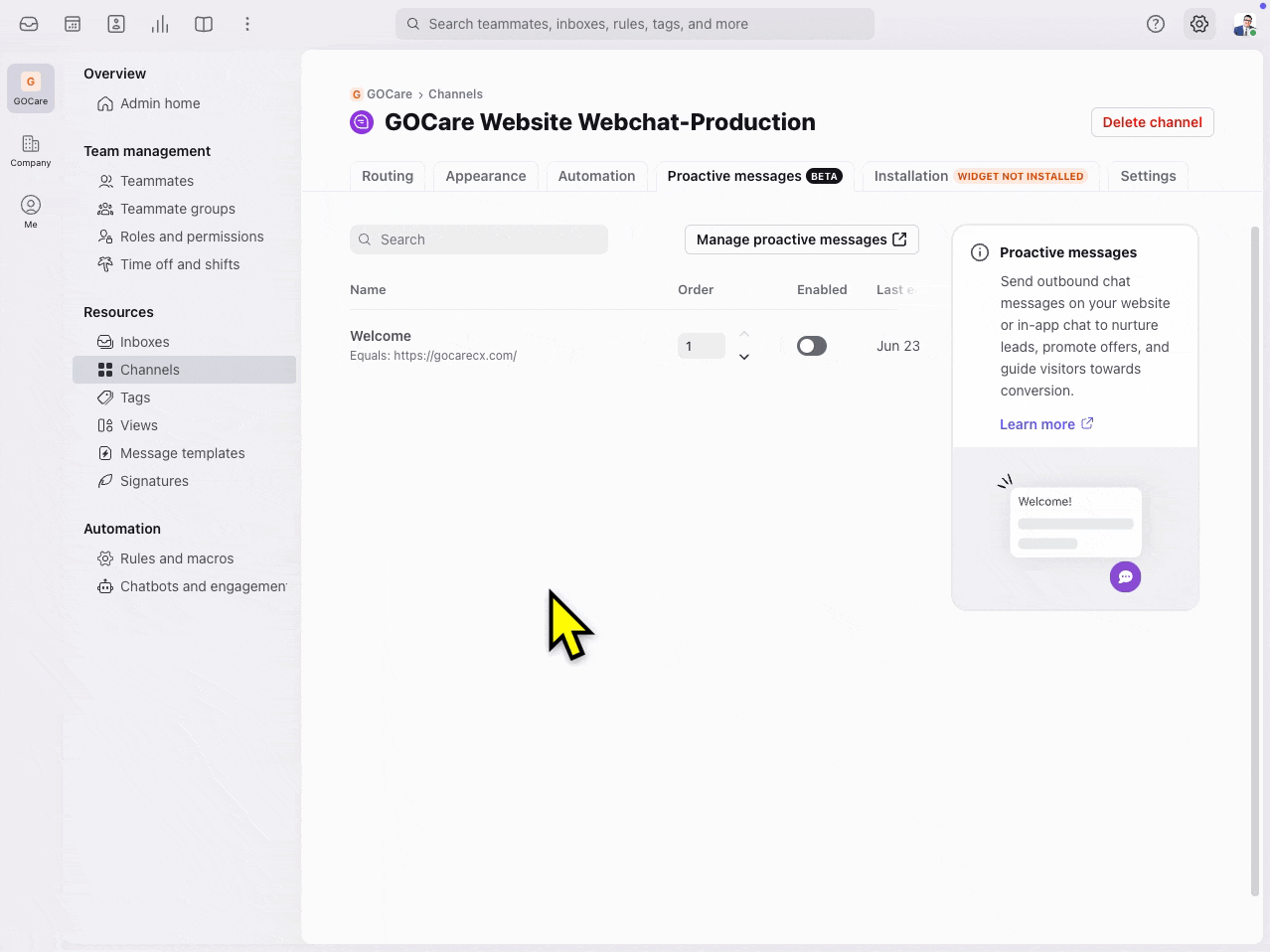Open Inboxes in Resources

pyautogui.click(x=145, y=342)
